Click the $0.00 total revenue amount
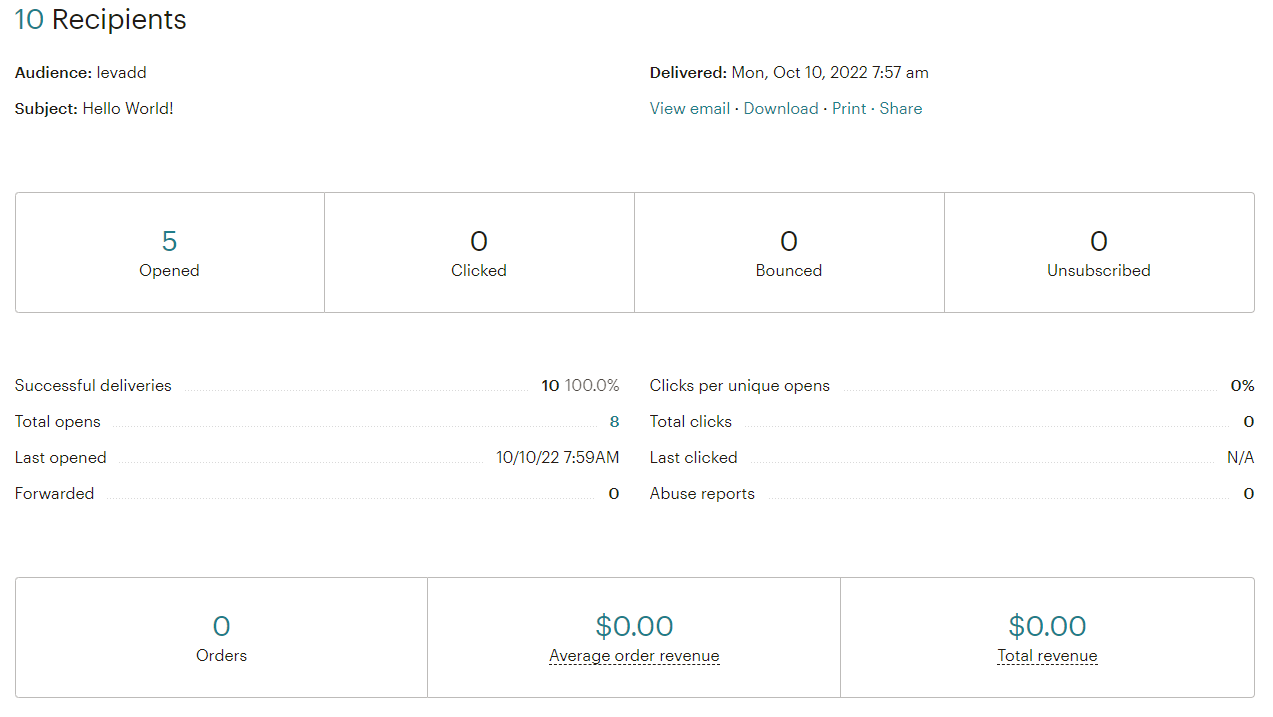1273x717 pixels. 1047,626
